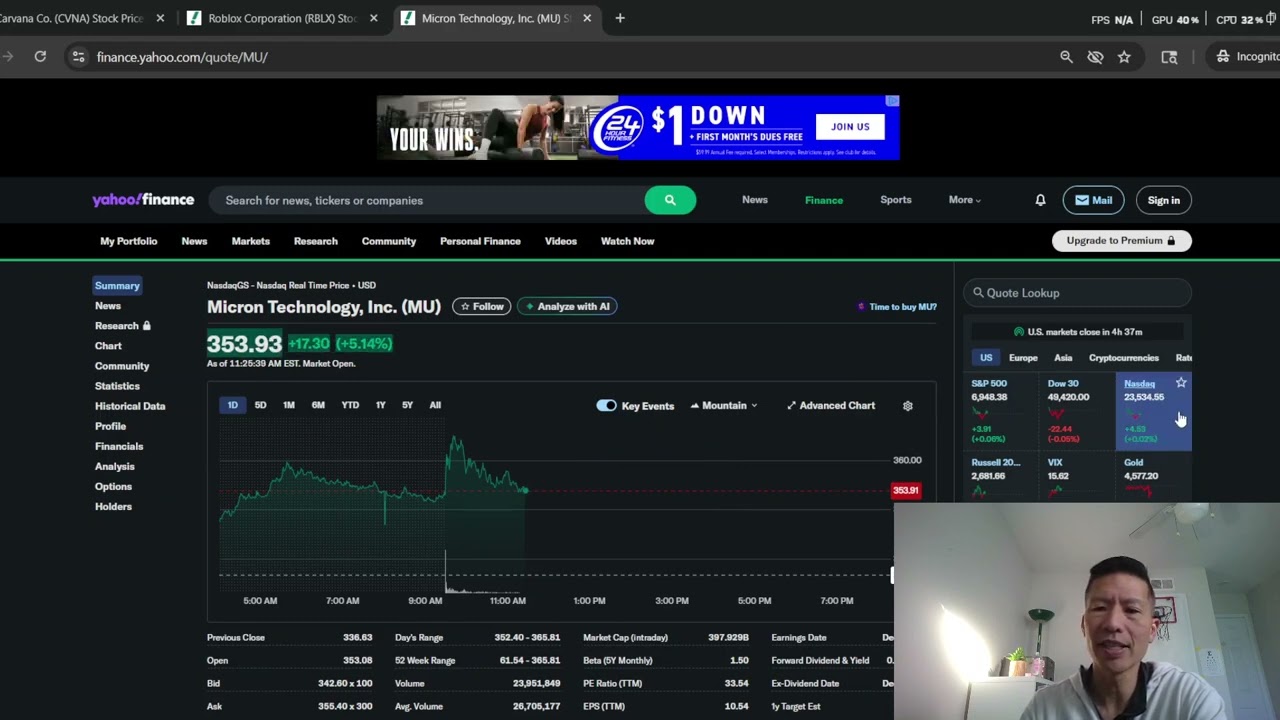Open the Asia markets tab

coord(1063,358)
